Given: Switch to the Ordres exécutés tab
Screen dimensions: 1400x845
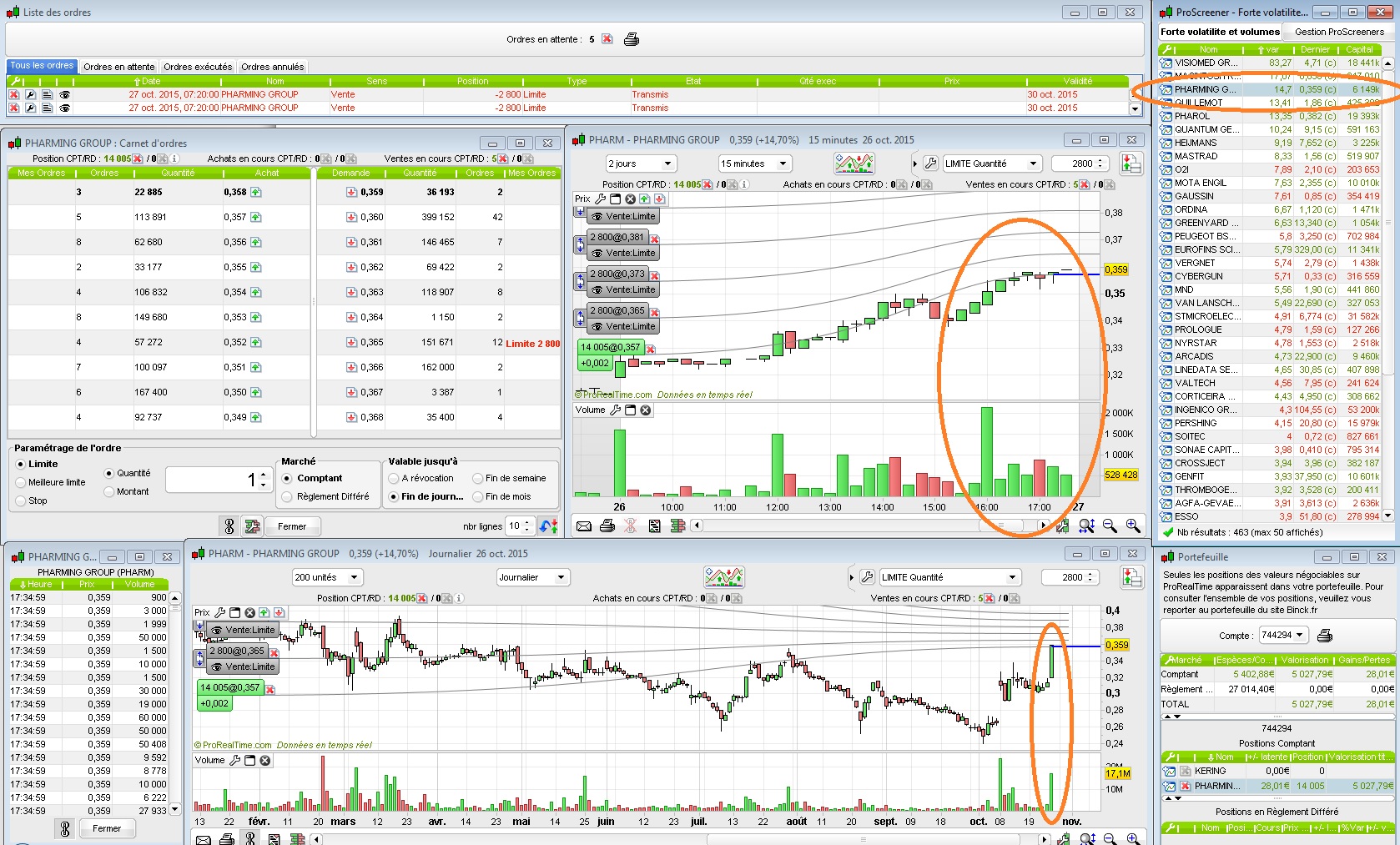Looking at the screenshot, I should pos(198,67).
